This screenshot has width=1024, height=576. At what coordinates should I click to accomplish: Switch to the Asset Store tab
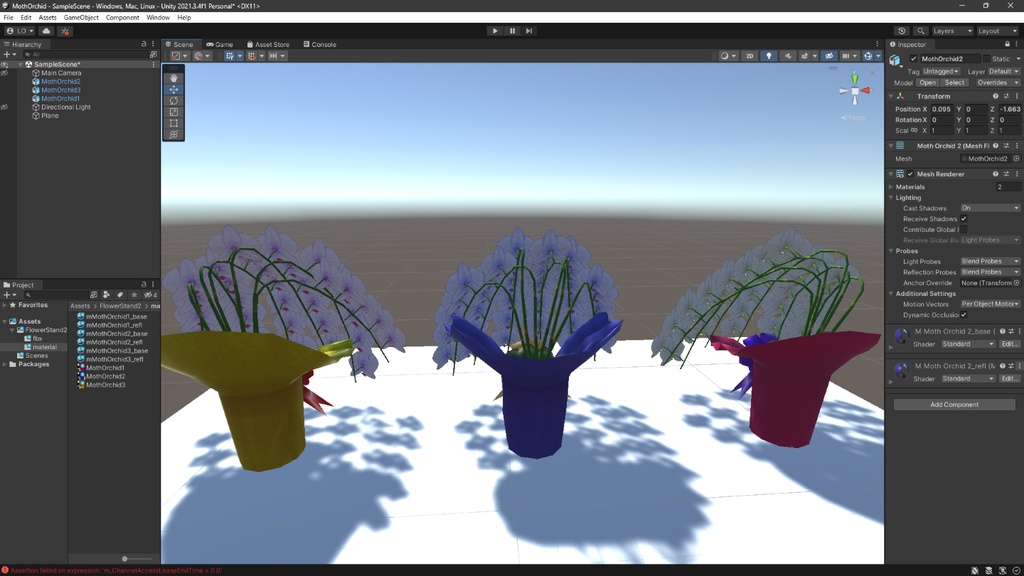[x=268, y=44]
